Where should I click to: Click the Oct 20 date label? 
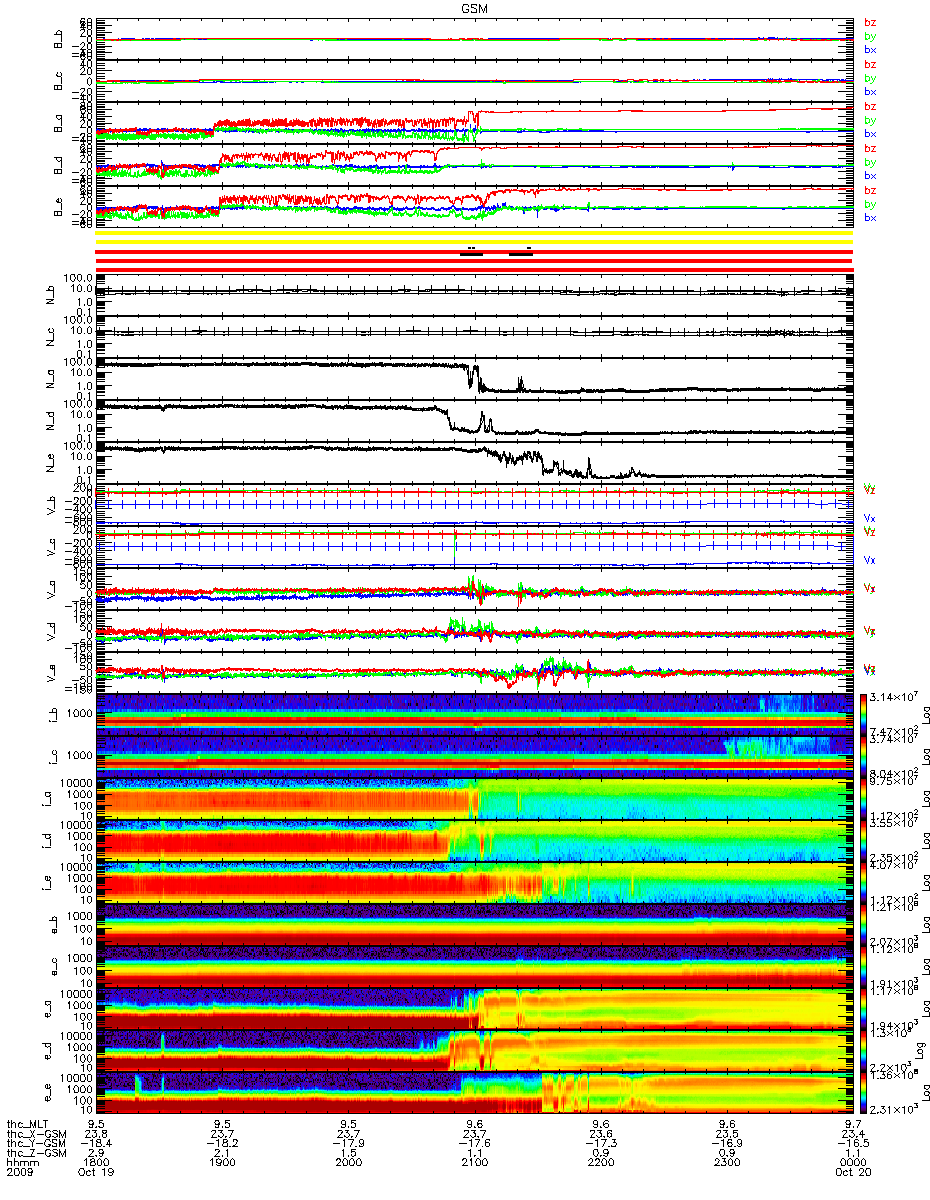tap(852, 1173)
